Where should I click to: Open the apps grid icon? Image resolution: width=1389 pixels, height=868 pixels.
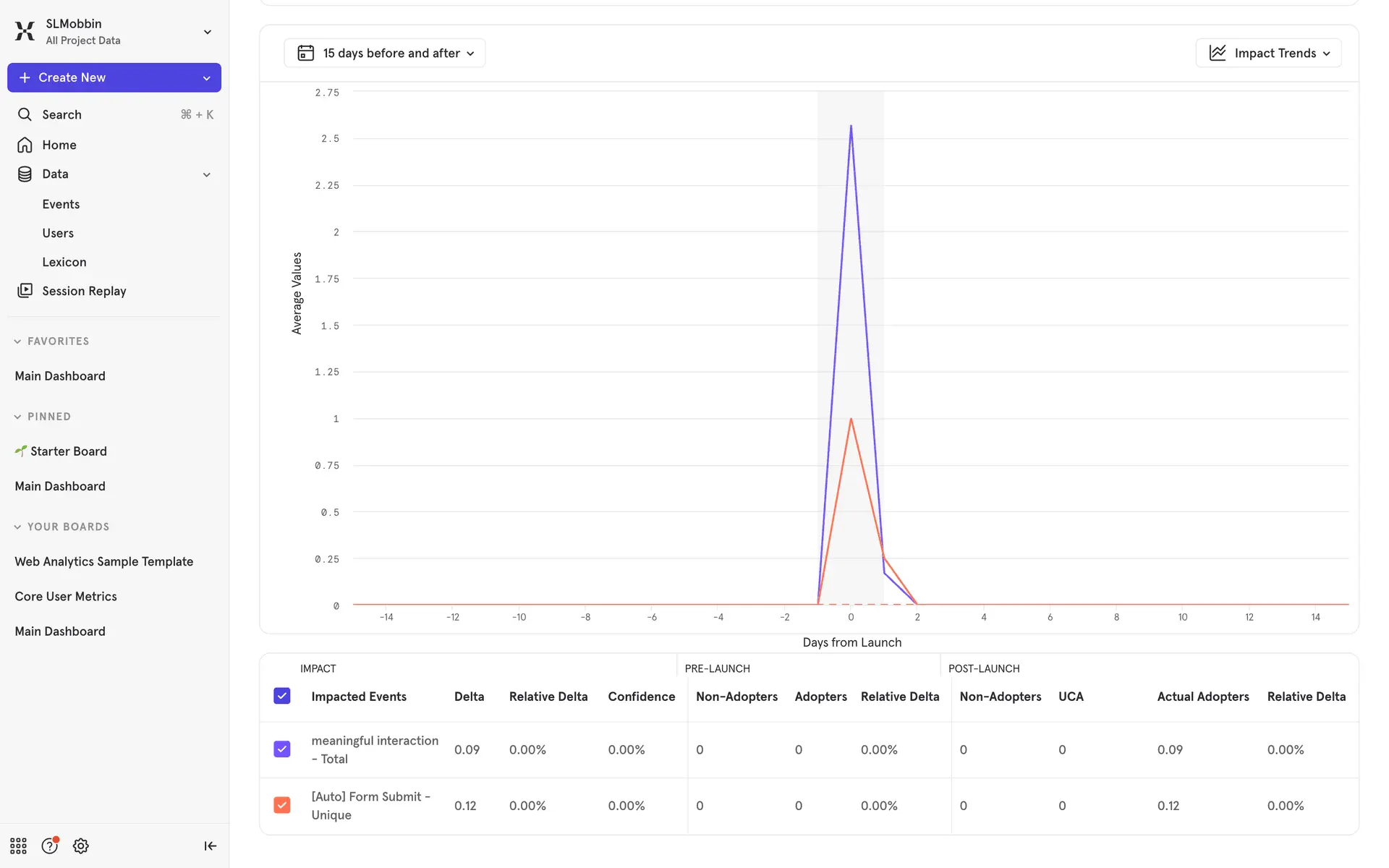[x=18, y=846]
